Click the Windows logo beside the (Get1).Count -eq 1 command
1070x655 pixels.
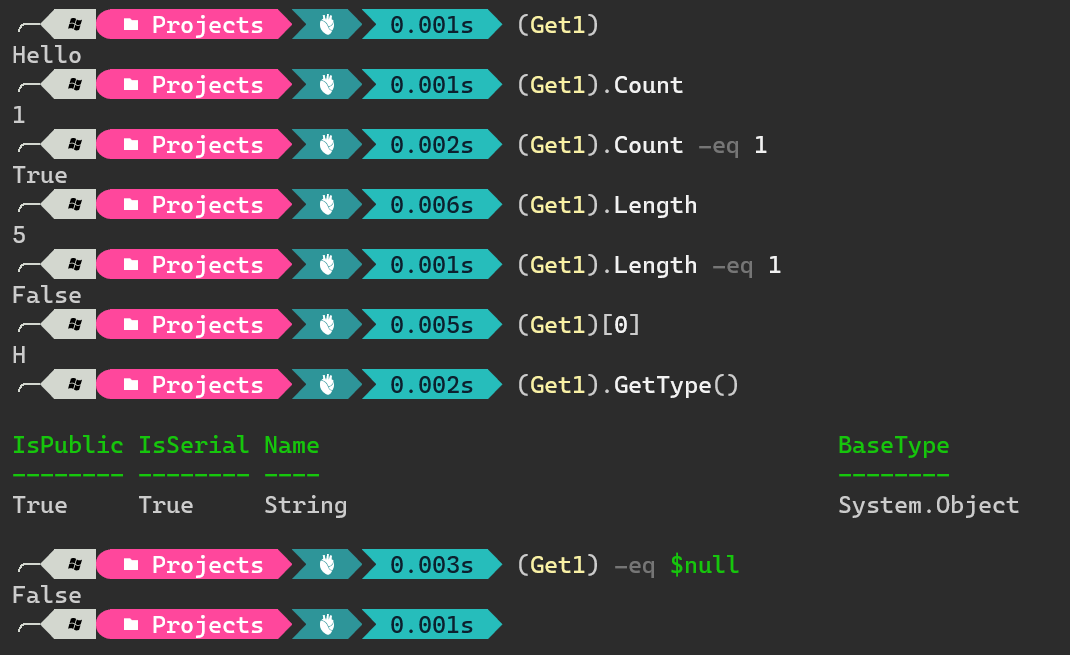pyautogui.click(x=75, y=145)
